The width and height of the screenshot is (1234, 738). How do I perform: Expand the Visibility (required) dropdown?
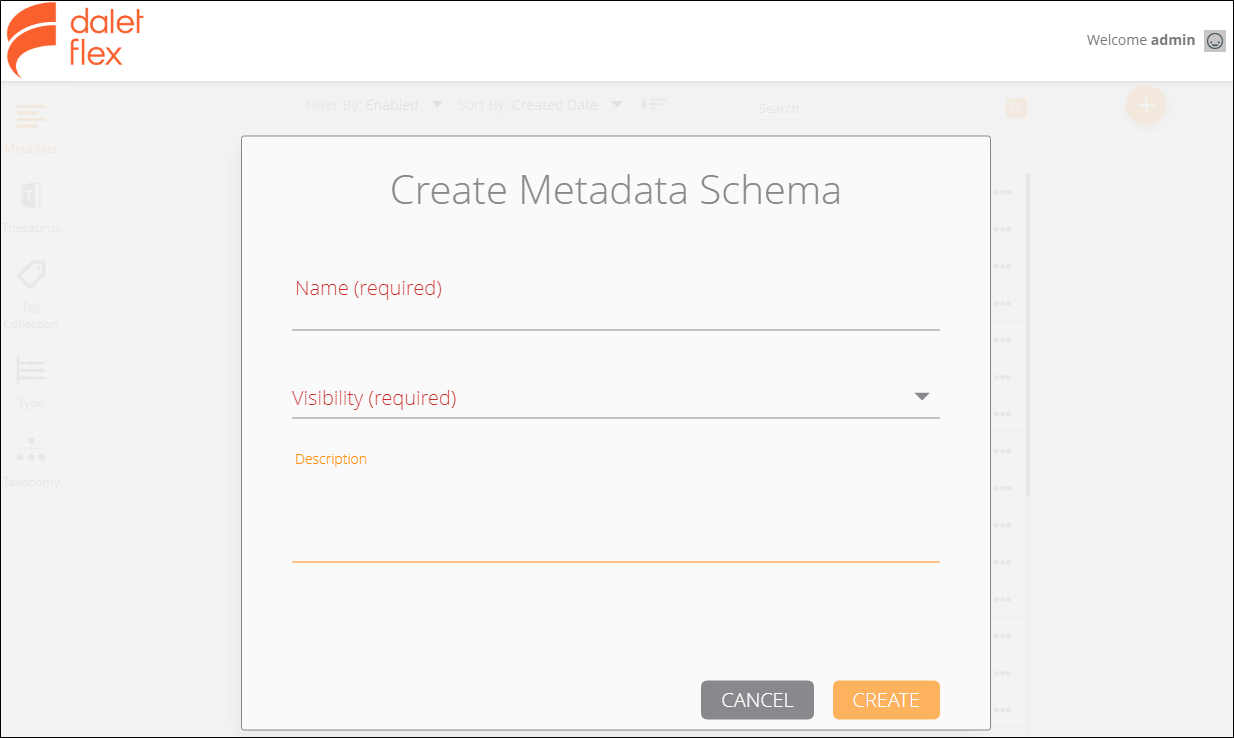[x=615, y=397]
